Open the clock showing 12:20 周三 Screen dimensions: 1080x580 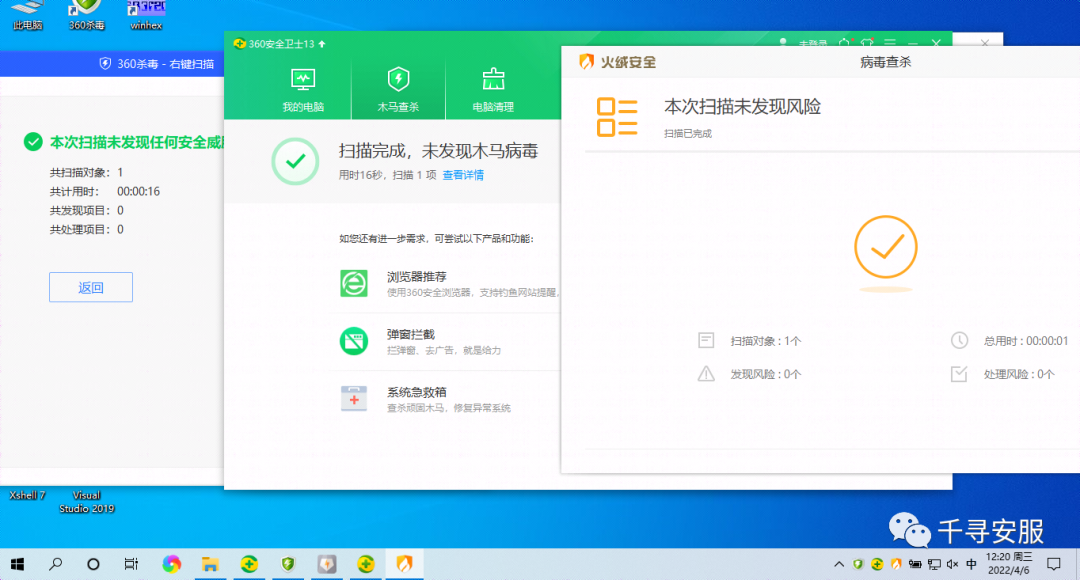click(x=1009, y=563)
